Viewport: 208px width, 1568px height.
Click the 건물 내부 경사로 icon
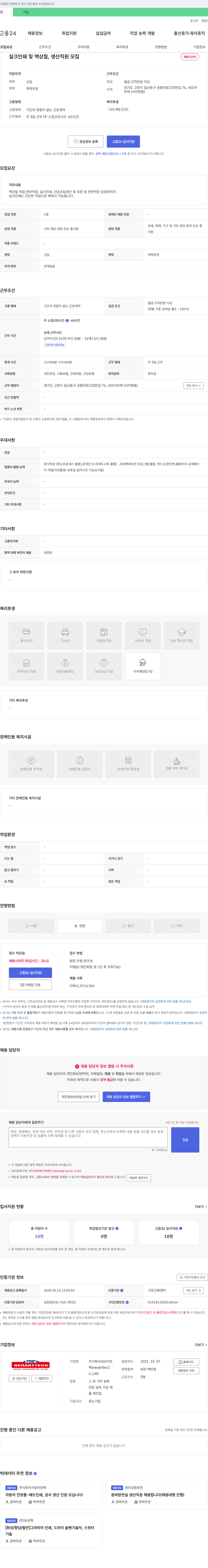point(177,764)
